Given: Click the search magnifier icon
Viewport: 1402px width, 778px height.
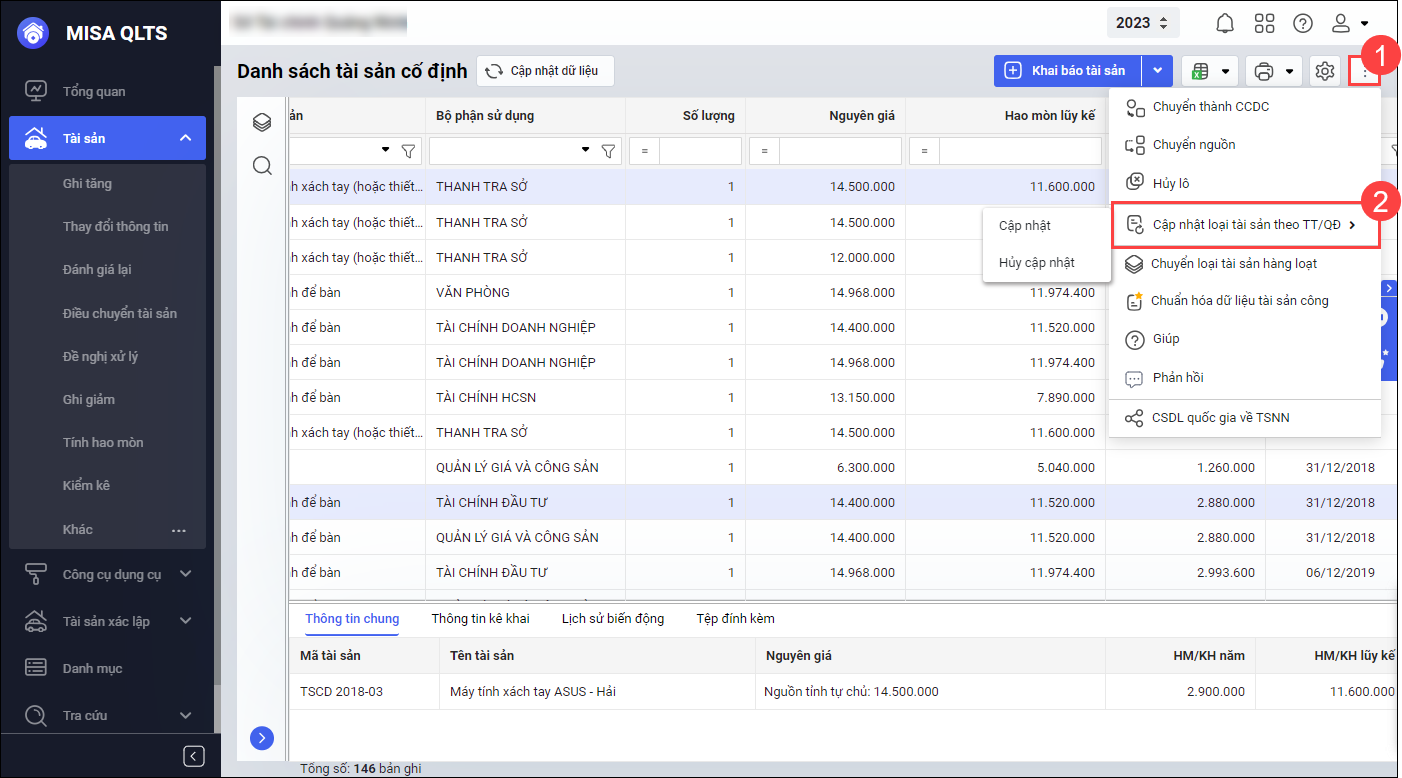Looking at the screenshot, I should point(262,166).
